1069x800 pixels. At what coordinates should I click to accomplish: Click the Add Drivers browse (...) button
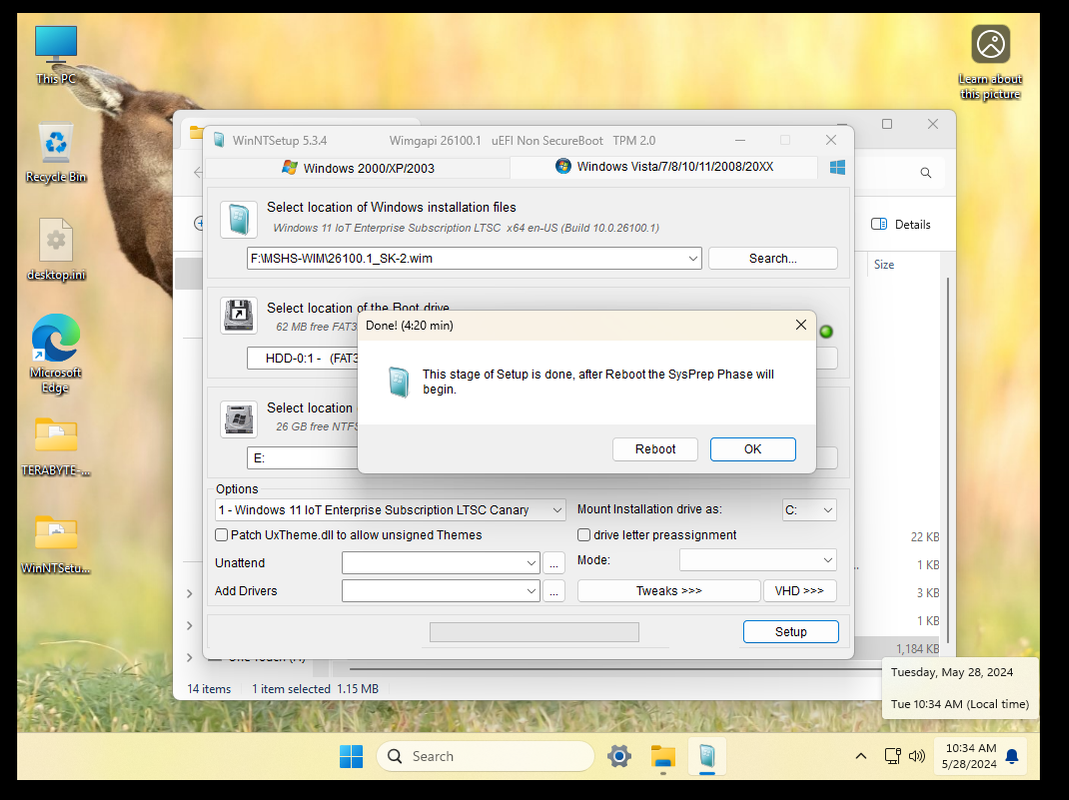[x=554, y=591]
